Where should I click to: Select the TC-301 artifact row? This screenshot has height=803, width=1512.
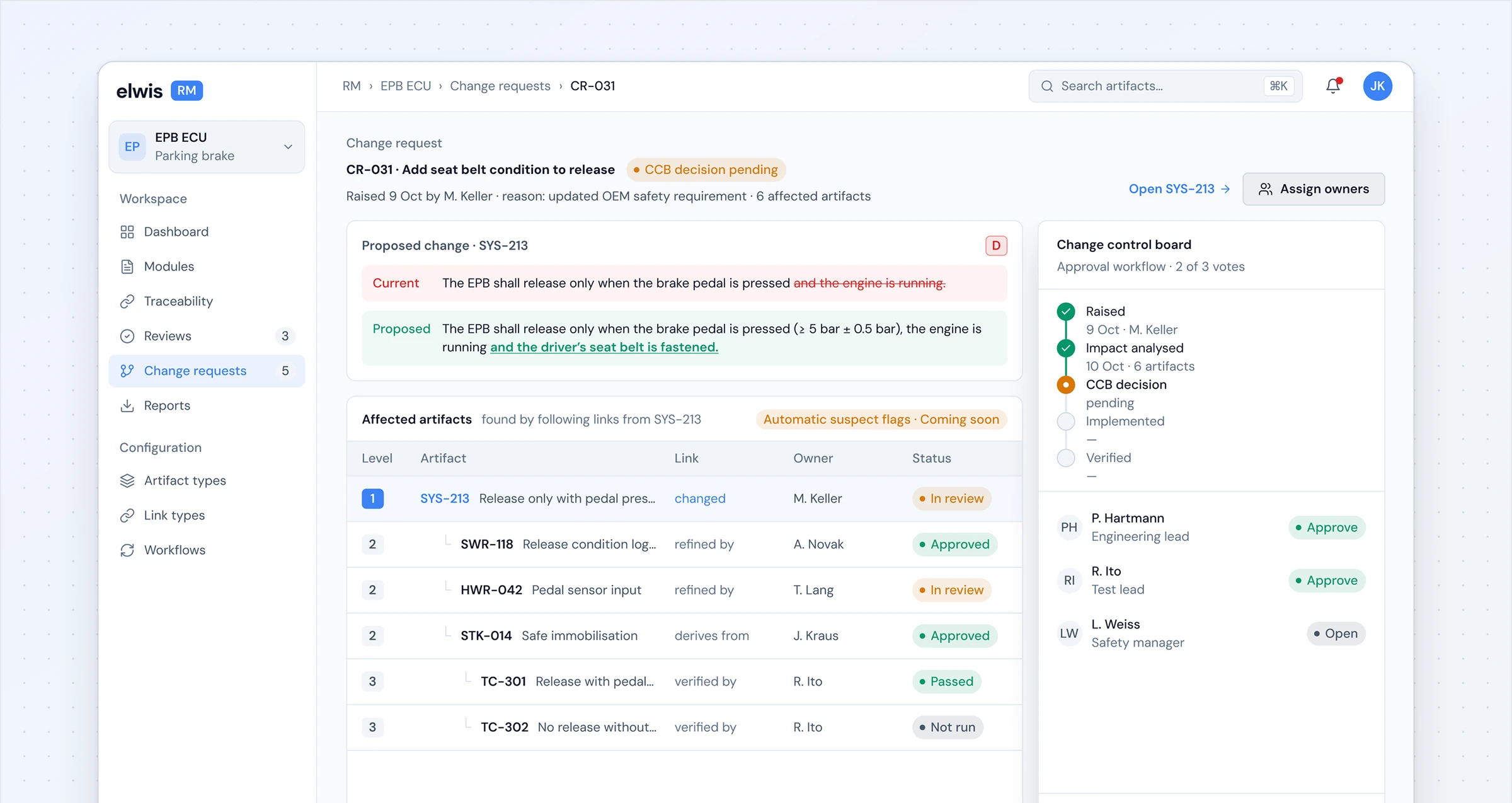[x=684, y=681]
